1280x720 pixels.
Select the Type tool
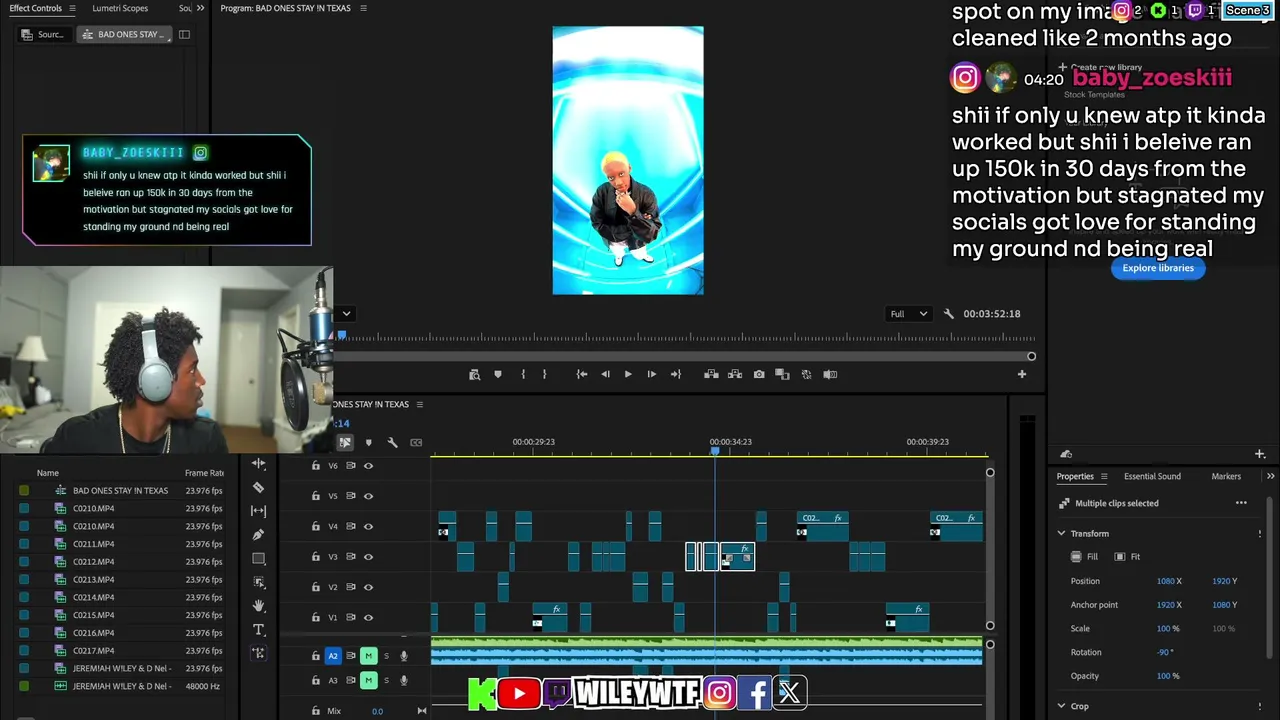(259, 630)
